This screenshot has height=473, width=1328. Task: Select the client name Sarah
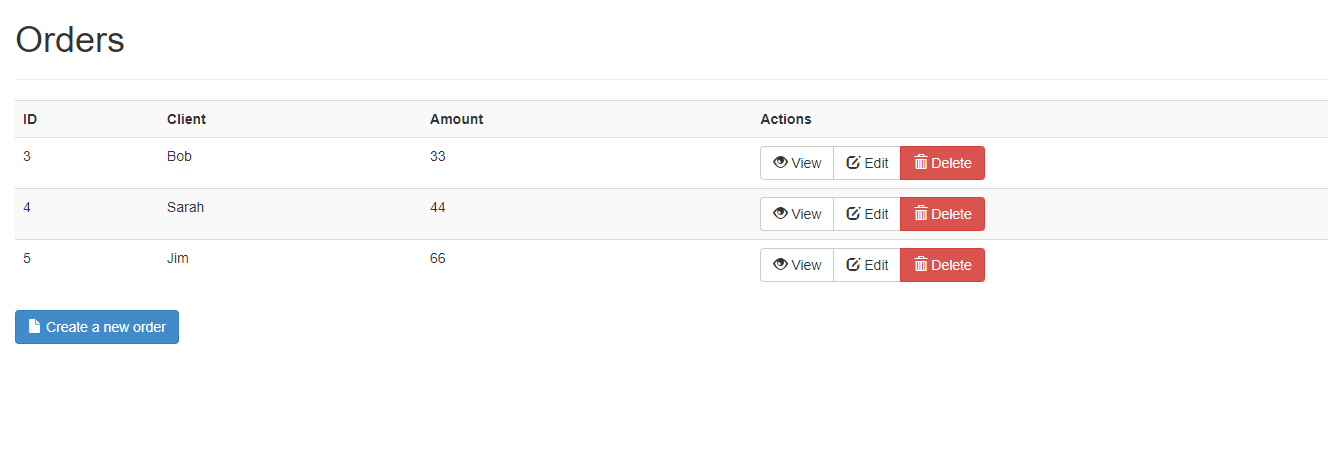(185, 208)
